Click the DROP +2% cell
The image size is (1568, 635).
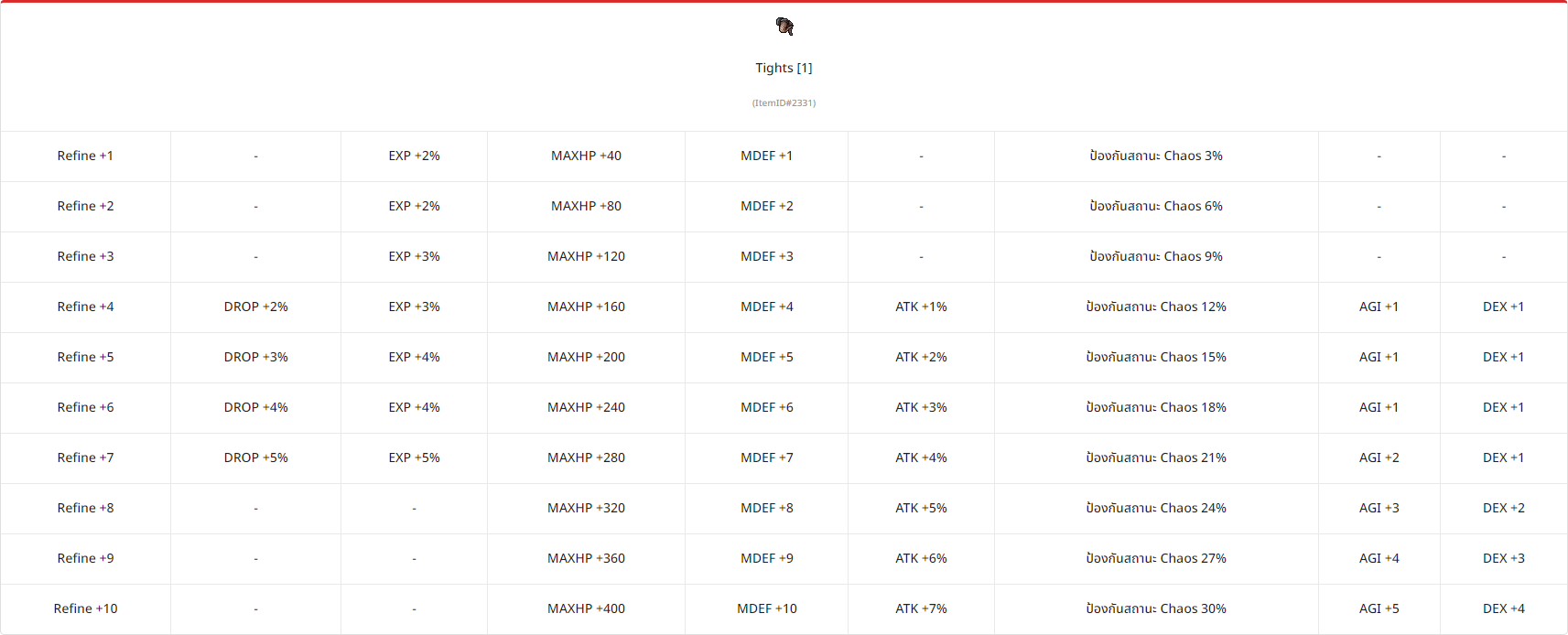point(255,307)
